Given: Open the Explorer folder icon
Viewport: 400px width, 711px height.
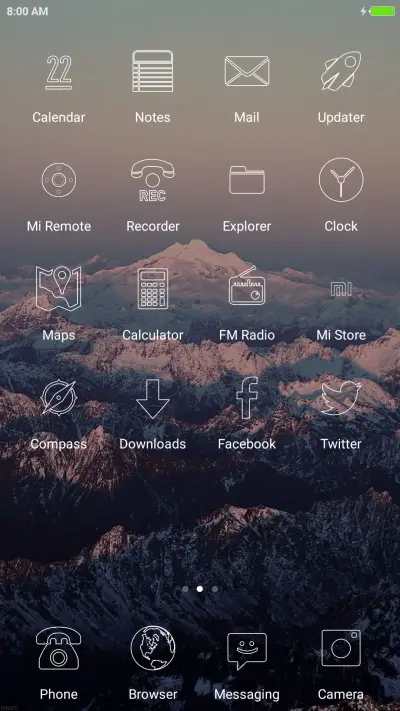Looking at the screenshot, I should point(247,180).
